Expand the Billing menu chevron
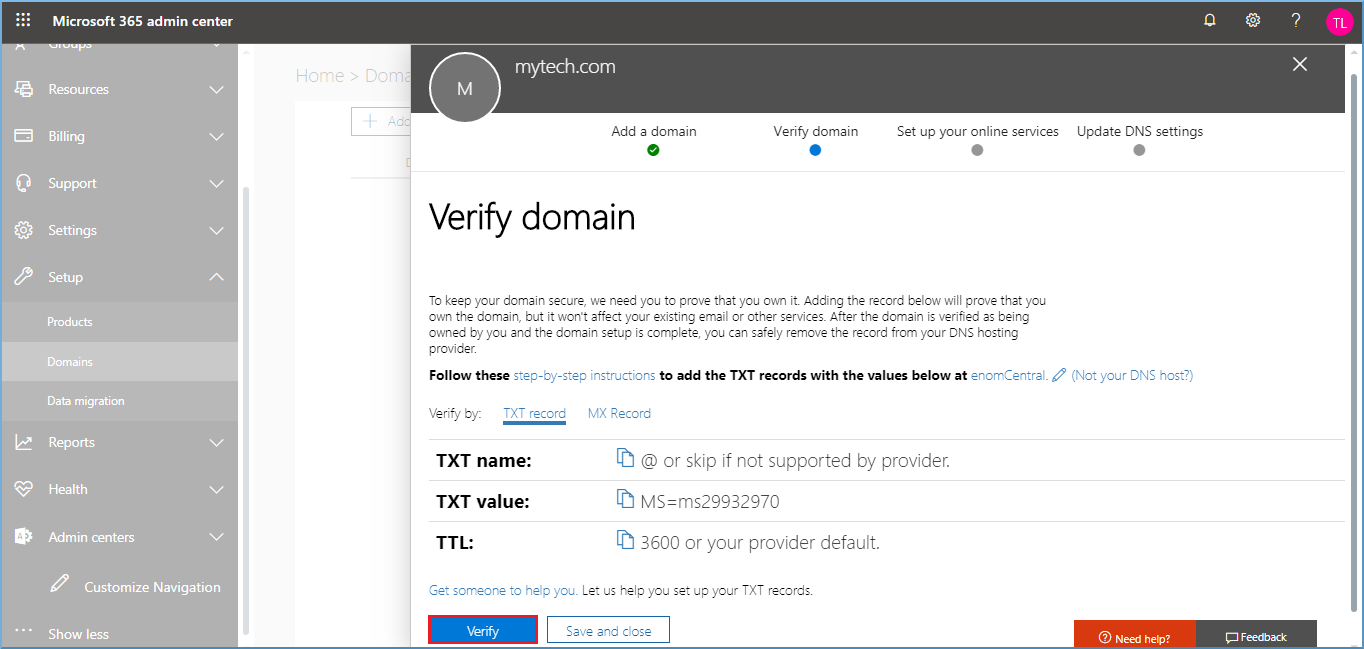 (216, 136)
